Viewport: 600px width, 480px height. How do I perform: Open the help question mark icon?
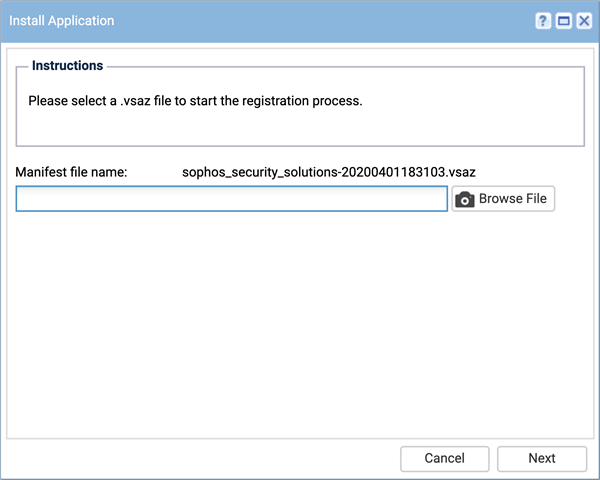click(x=543, y=21)
